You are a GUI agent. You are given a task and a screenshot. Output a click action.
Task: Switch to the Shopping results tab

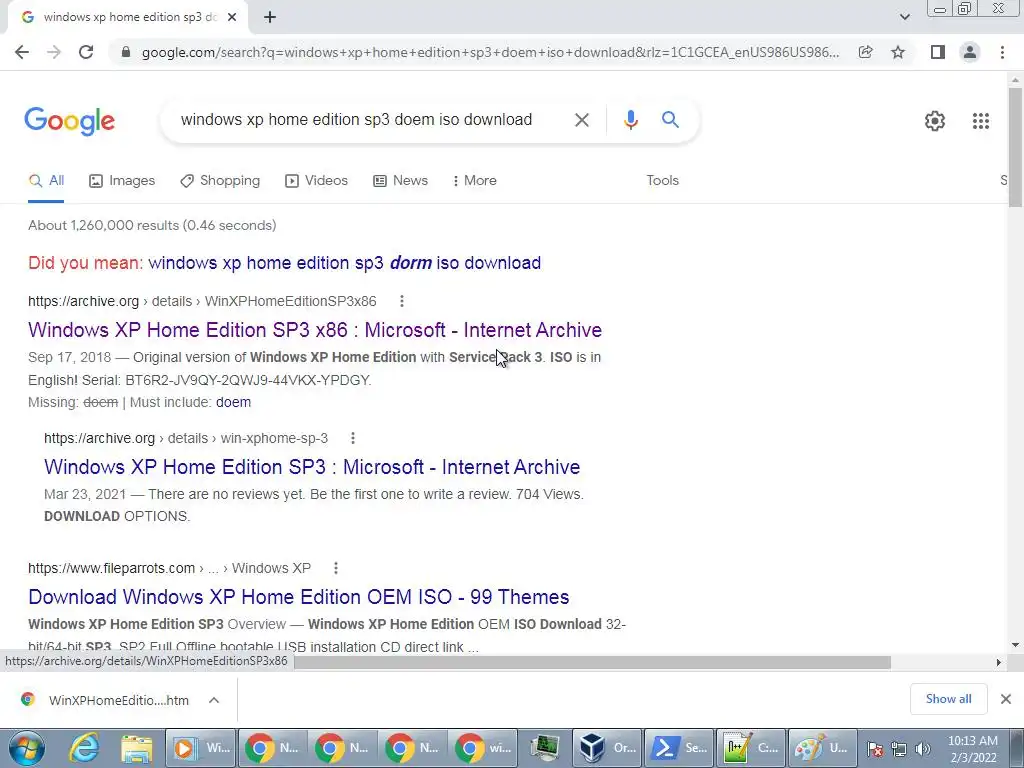click(x=220, y=181)
